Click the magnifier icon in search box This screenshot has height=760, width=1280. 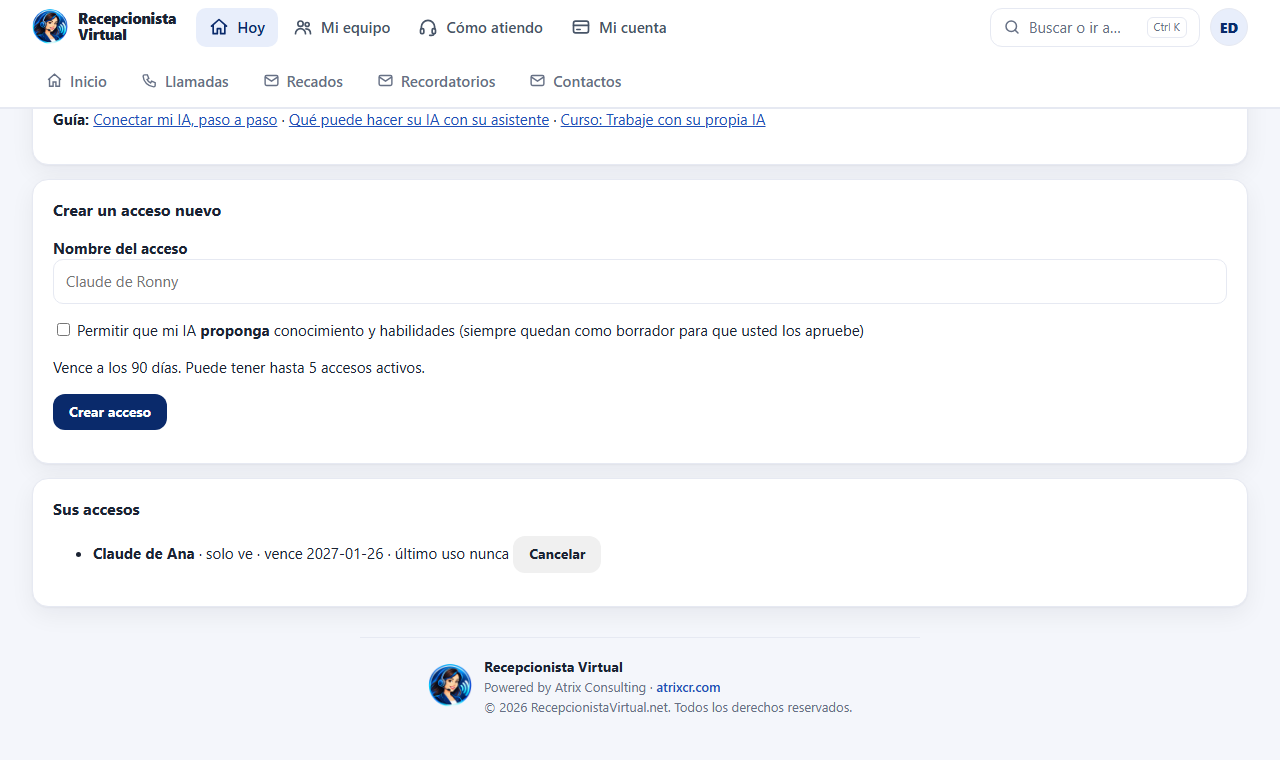[1012, 28]
